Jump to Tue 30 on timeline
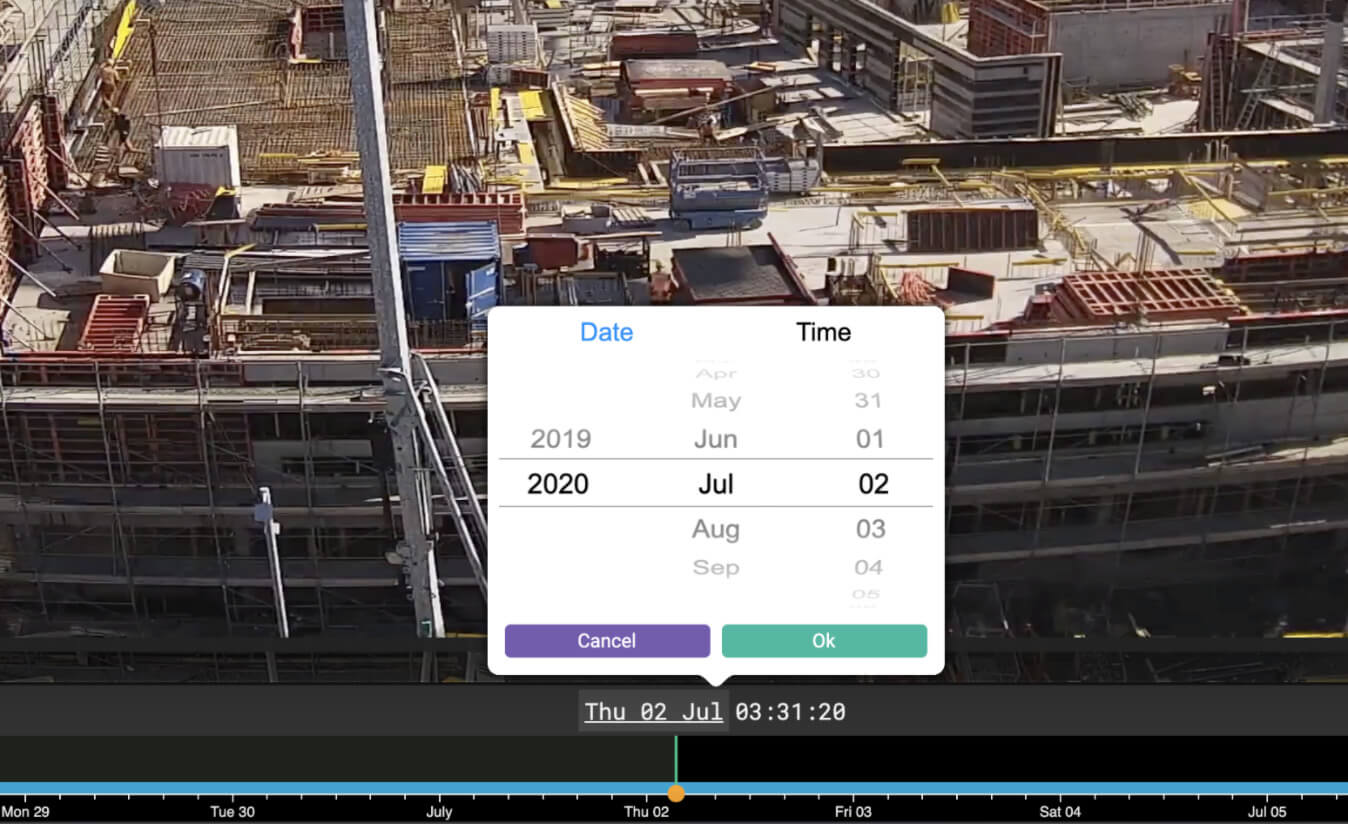The image size is (1348, 824). (x=232, y=811)
